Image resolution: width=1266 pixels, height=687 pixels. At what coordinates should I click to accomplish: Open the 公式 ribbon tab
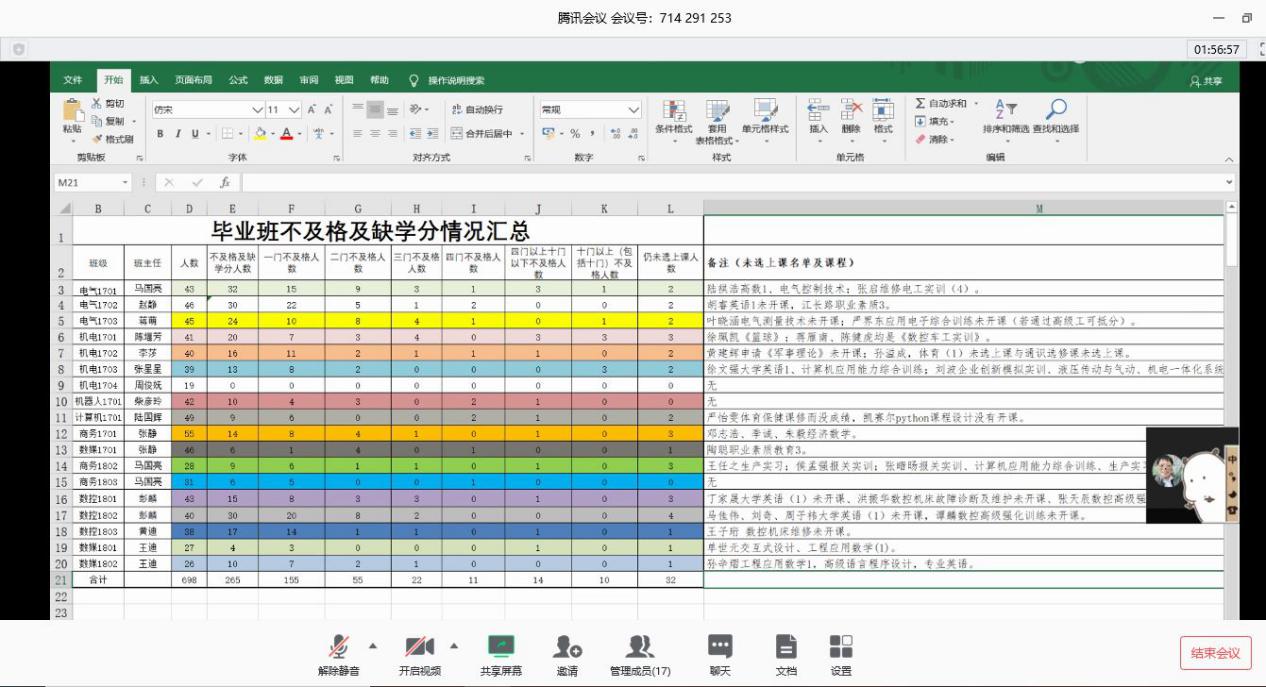[x=238, y=80]
